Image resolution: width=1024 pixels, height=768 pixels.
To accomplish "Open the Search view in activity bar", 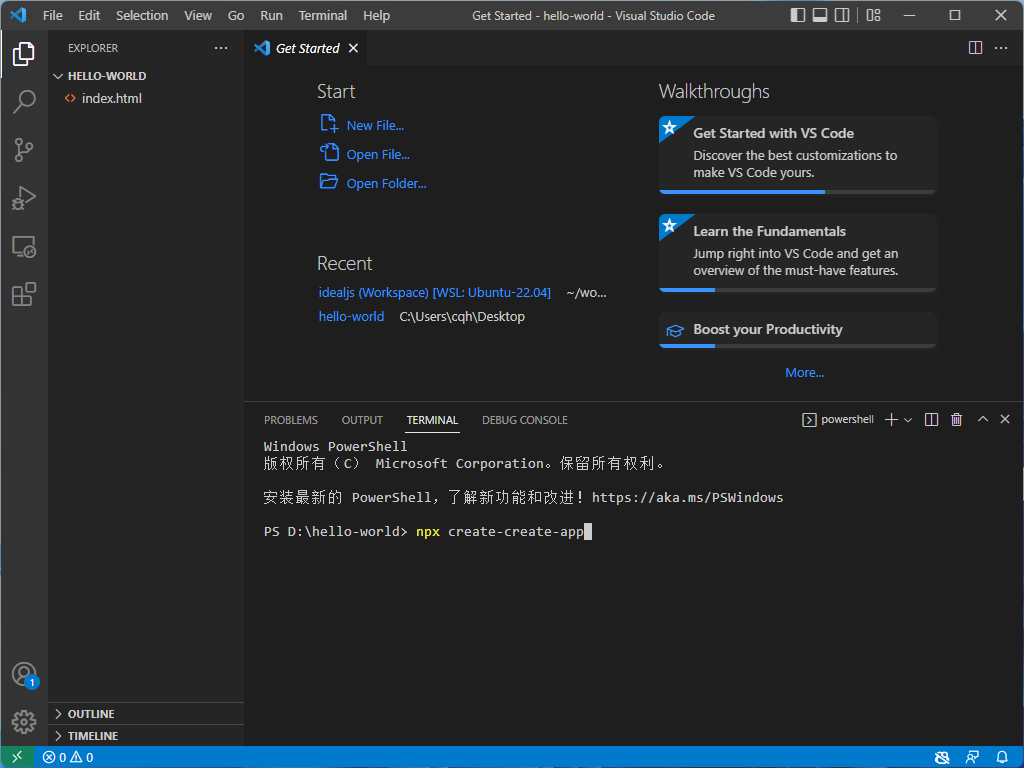I will point(24,101).
